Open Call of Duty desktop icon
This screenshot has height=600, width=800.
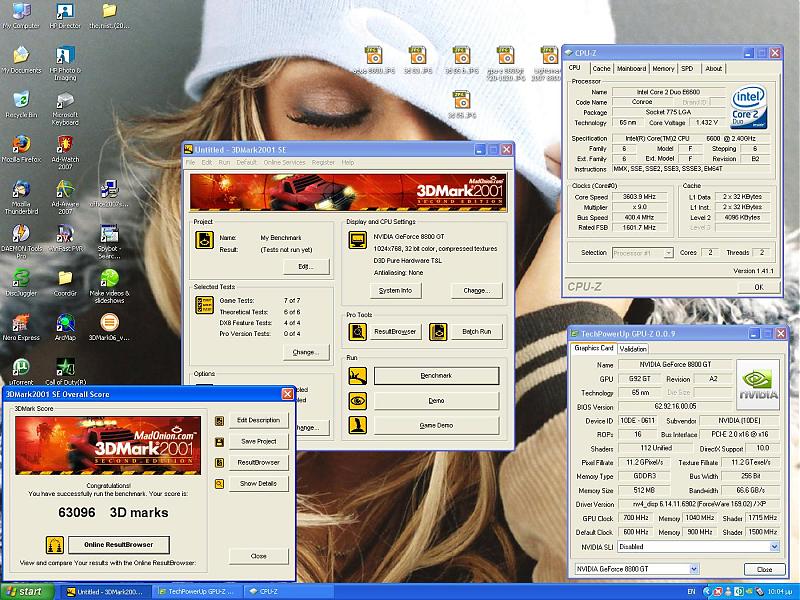tap(65, 371)
